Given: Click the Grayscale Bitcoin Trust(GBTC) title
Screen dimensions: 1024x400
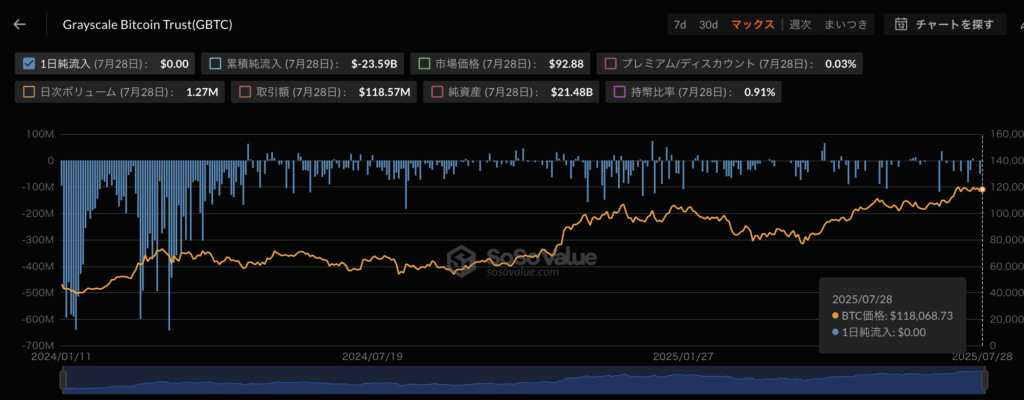Looking at the screenshot, I should 148,25.
